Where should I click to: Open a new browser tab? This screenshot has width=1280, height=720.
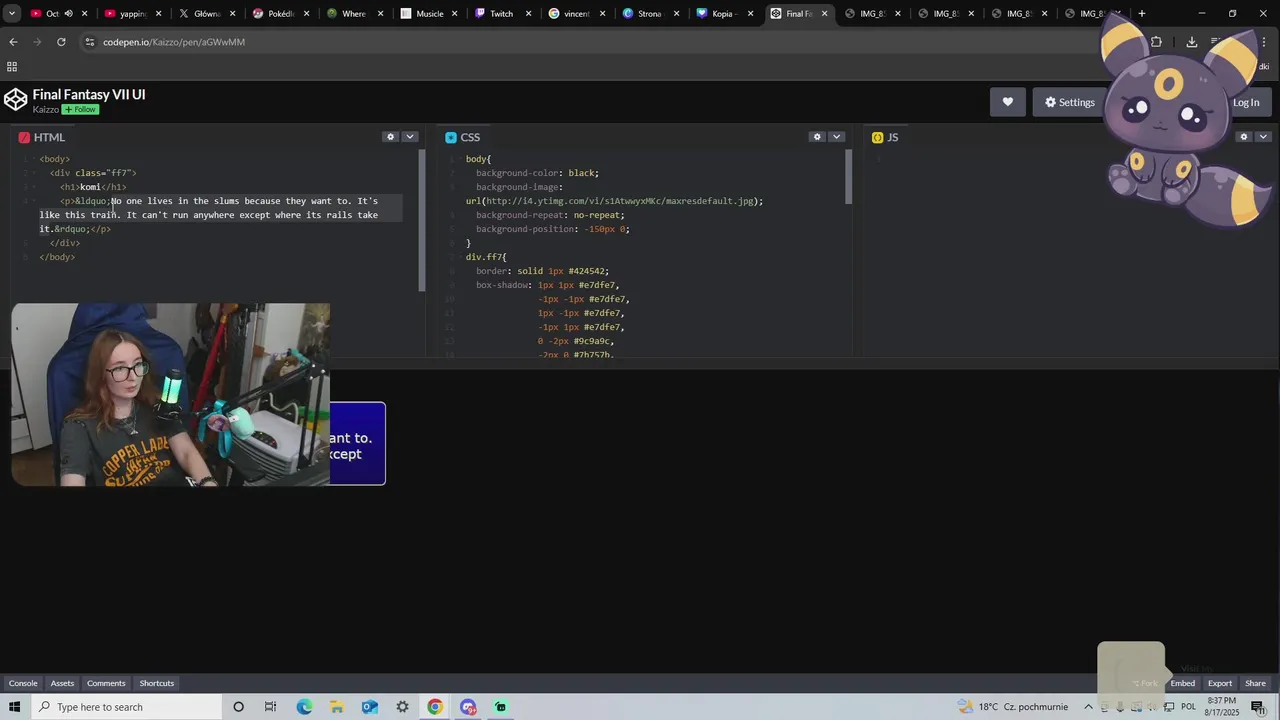pos(1142,14)
